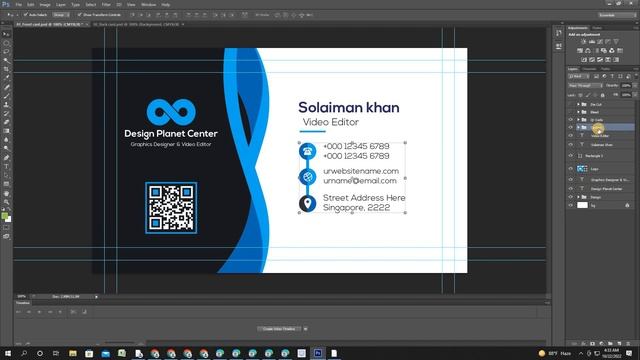Open the Essentials workspace dropdown

pos(617,15)
